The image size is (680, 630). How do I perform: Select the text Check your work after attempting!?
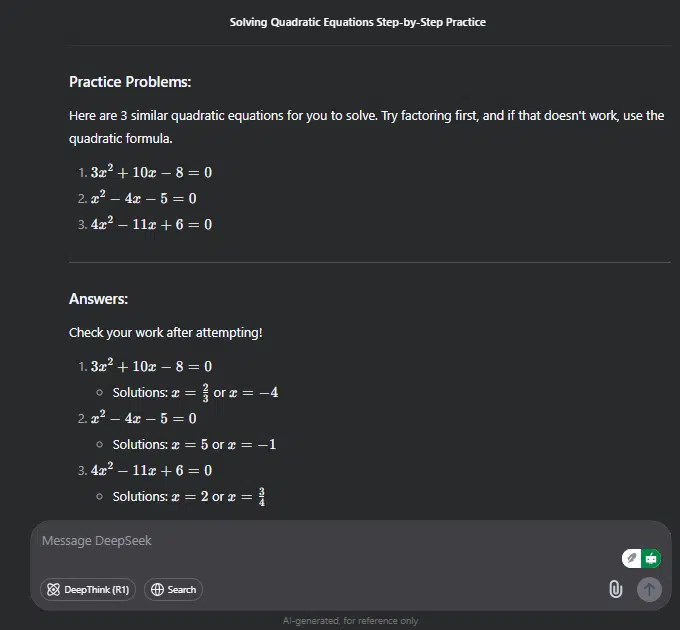(166, 333)
